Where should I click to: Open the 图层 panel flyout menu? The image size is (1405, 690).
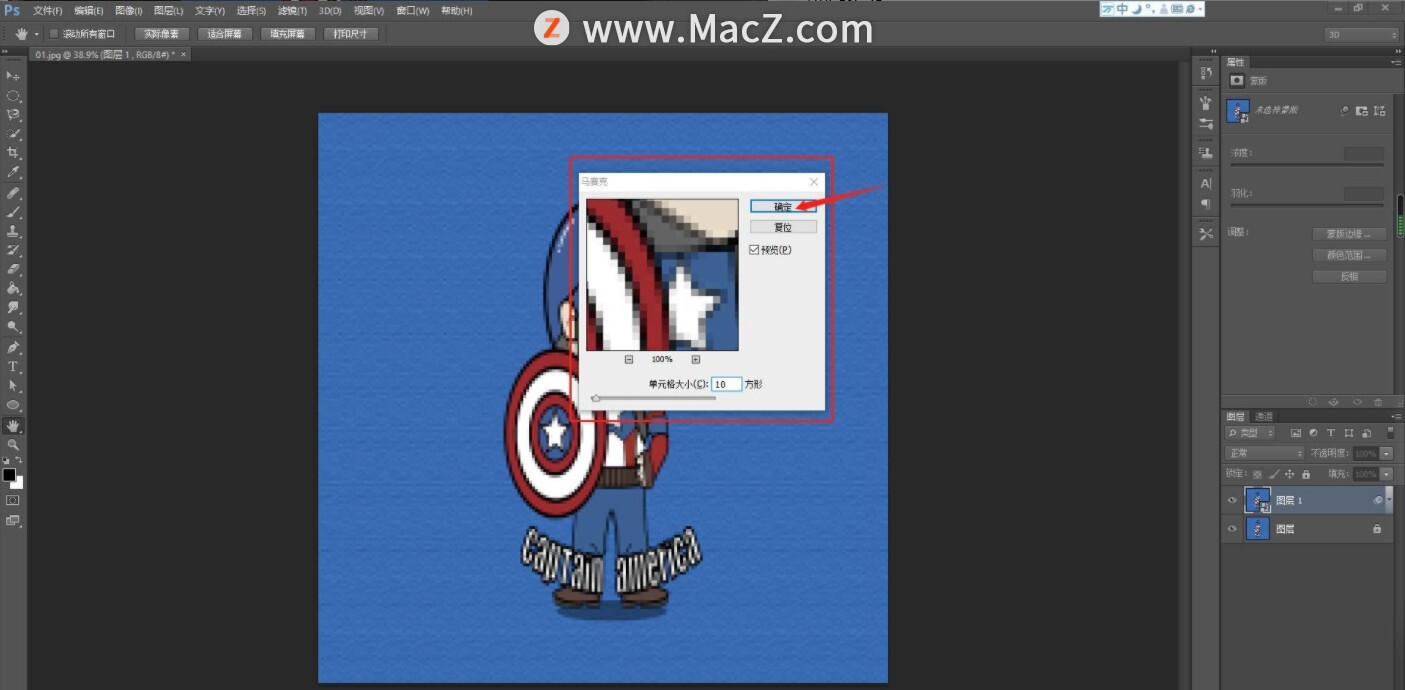pyautogui.click(x=1396, y=416)
